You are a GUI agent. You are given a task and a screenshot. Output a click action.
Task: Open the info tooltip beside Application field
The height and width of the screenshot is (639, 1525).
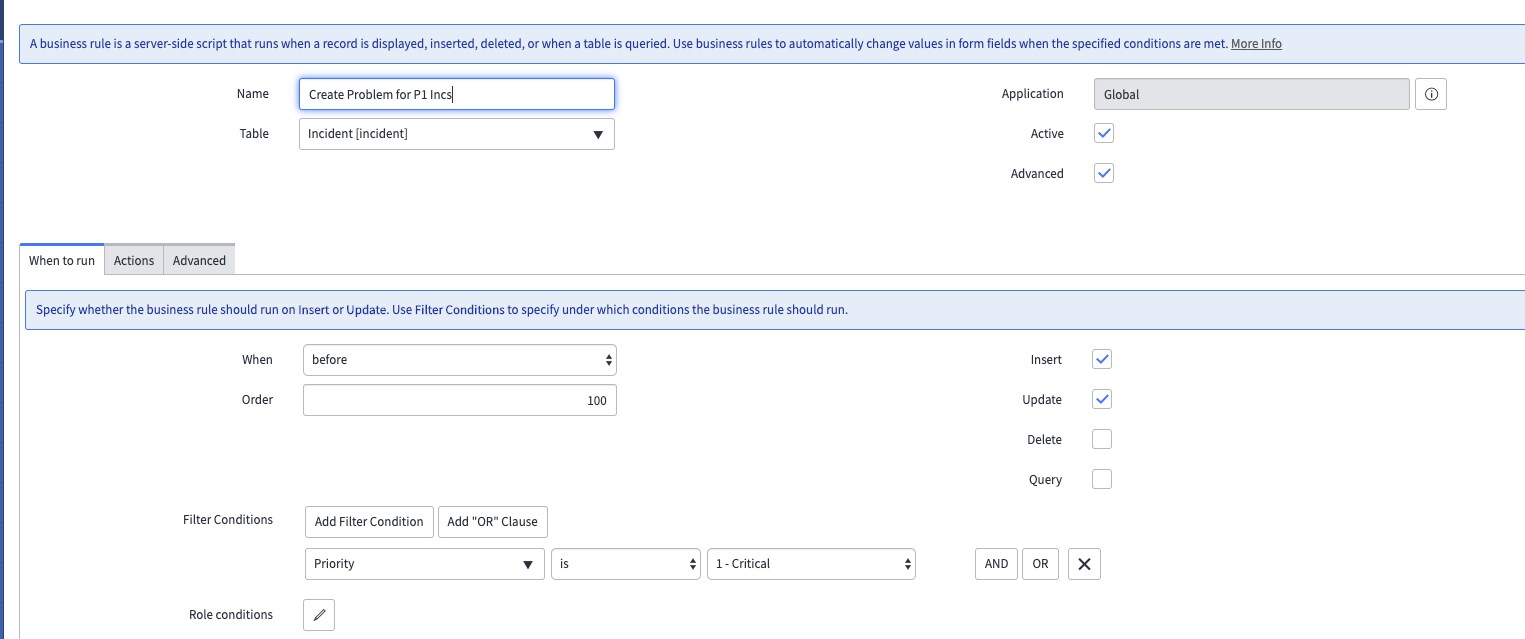[1430, 93]
